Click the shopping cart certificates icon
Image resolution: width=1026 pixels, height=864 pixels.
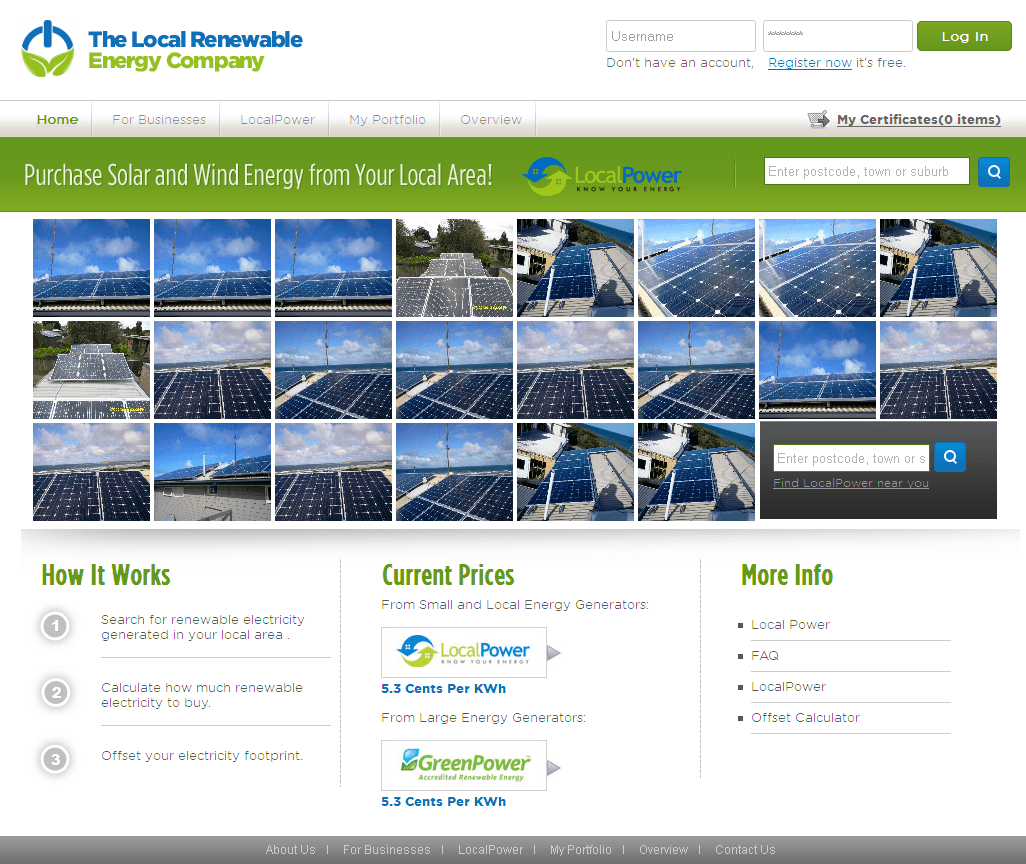pos(818,120)
